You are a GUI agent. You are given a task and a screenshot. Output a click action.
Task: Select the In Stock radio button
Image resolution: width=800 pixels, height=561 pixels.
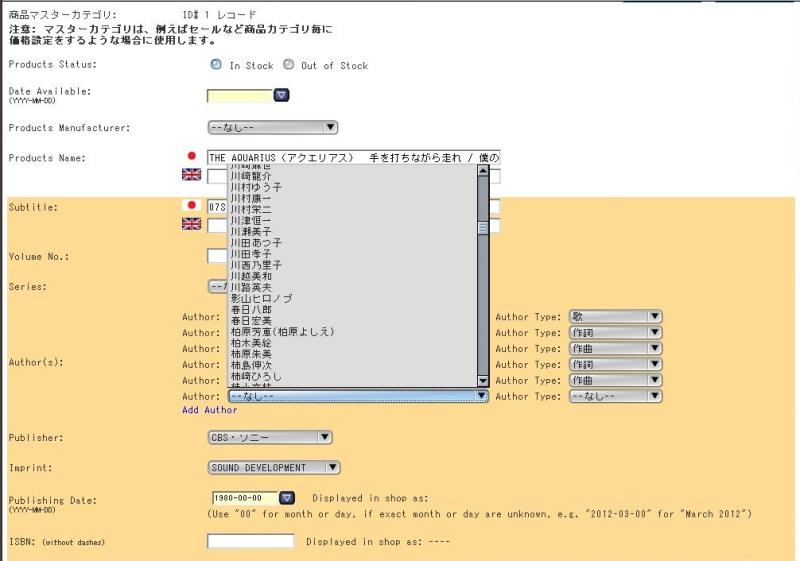point(216,64)
